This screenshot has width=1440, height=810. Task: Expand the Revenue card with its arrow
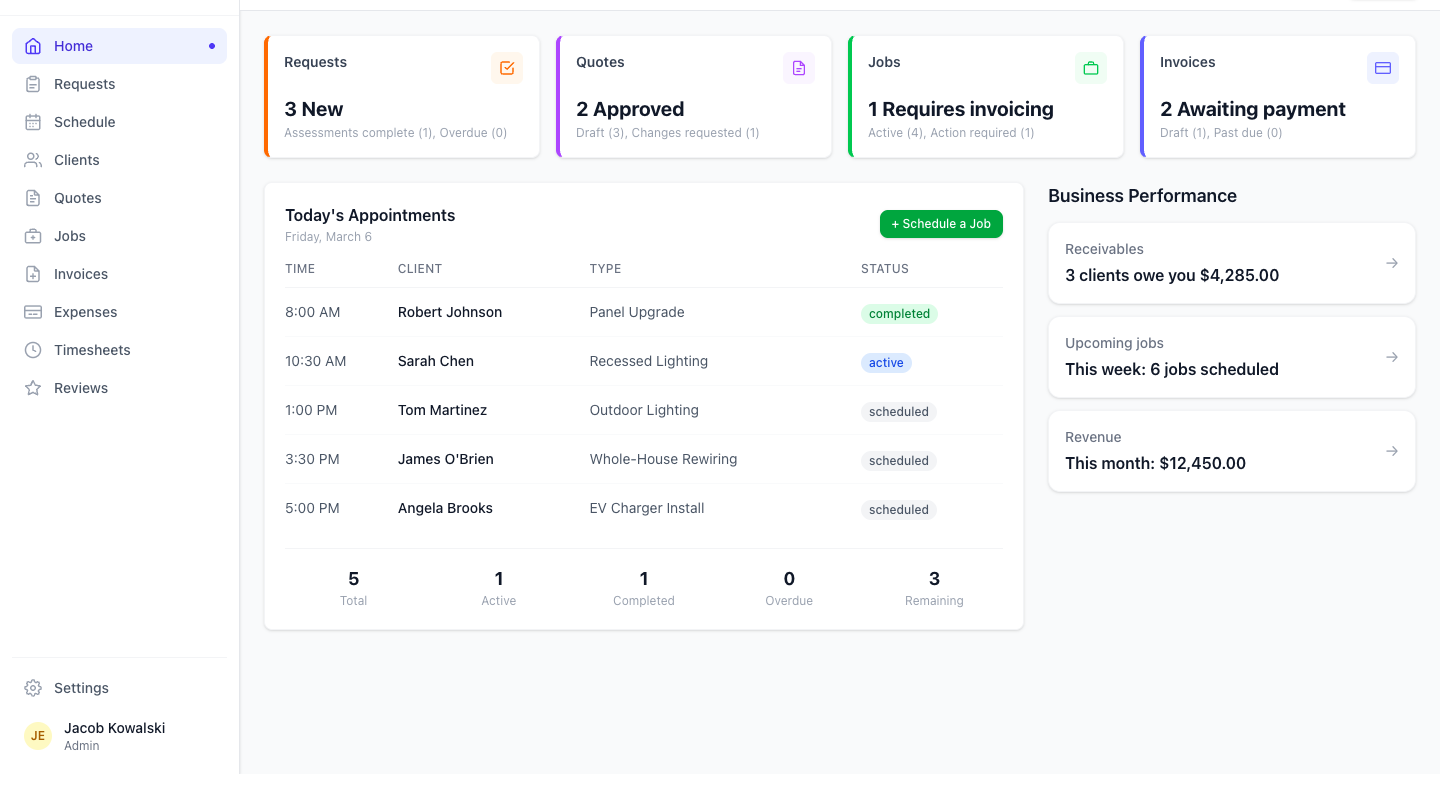(x=1392, y=451)
